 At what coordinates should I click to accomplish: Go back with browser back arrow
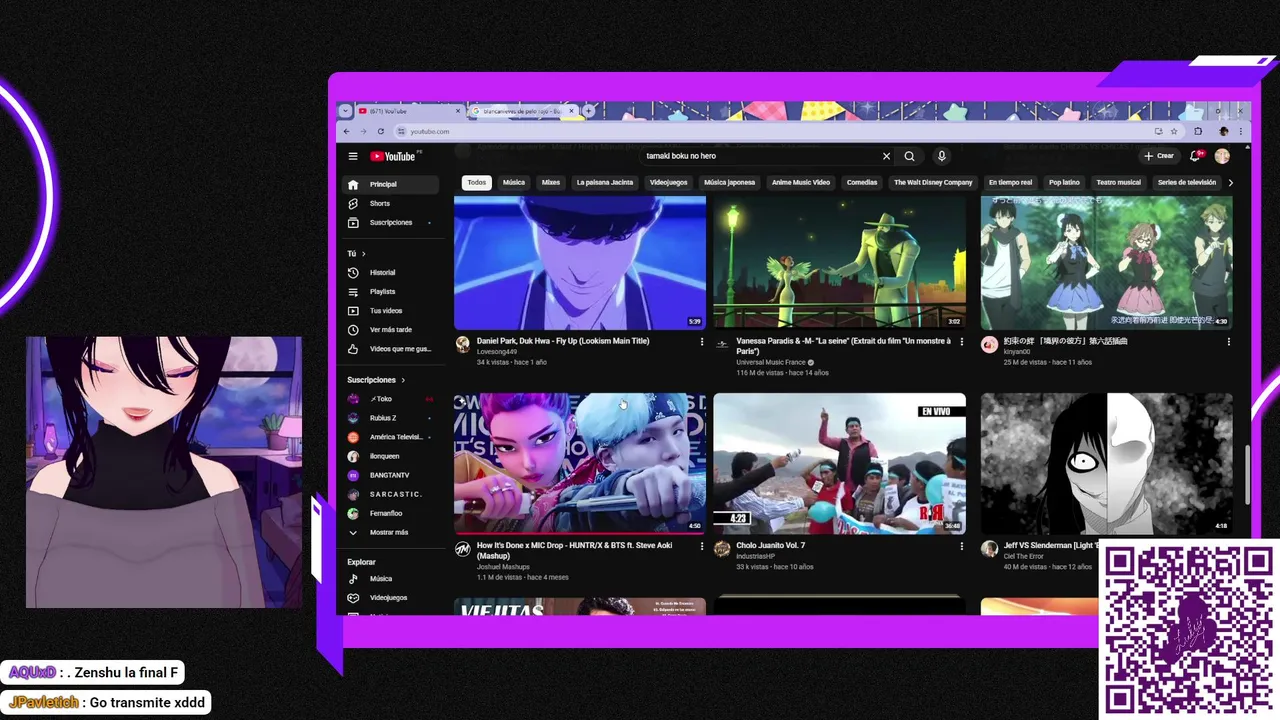click(347, 131)
